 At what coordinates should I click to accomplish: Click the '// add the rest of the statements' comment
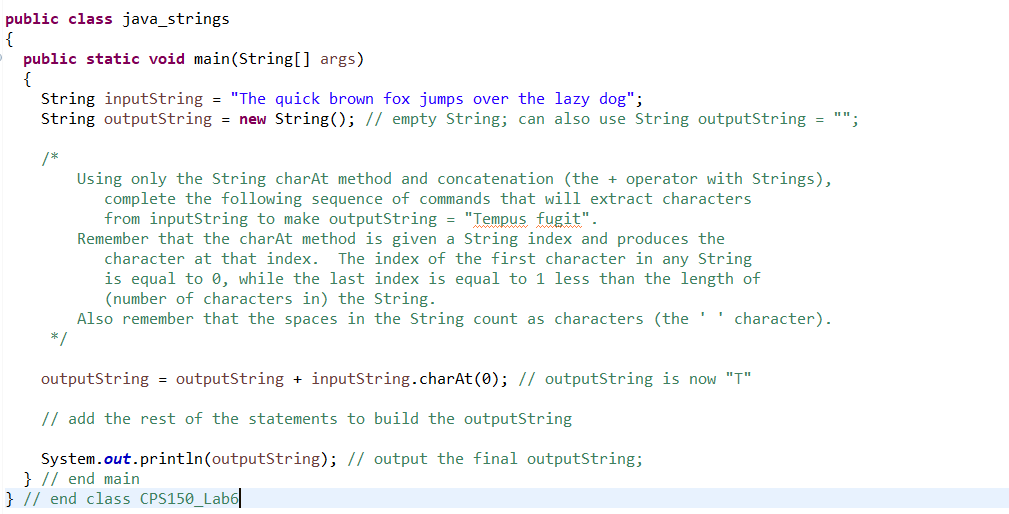coord(306,419)
